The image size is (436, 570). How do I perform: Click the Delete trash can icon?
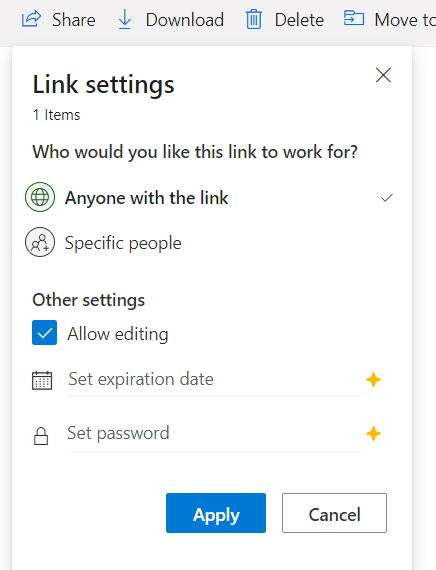253,19
